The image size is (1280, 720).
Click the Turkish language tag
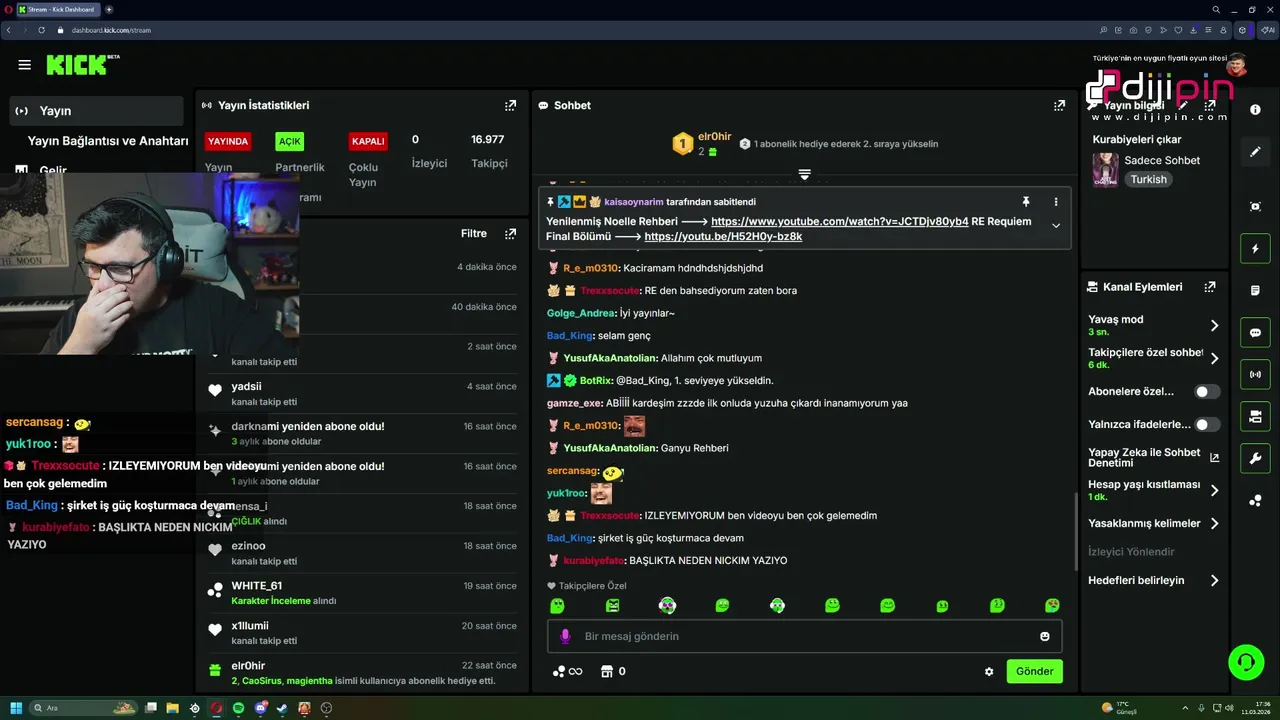[x=1149, y=180]
